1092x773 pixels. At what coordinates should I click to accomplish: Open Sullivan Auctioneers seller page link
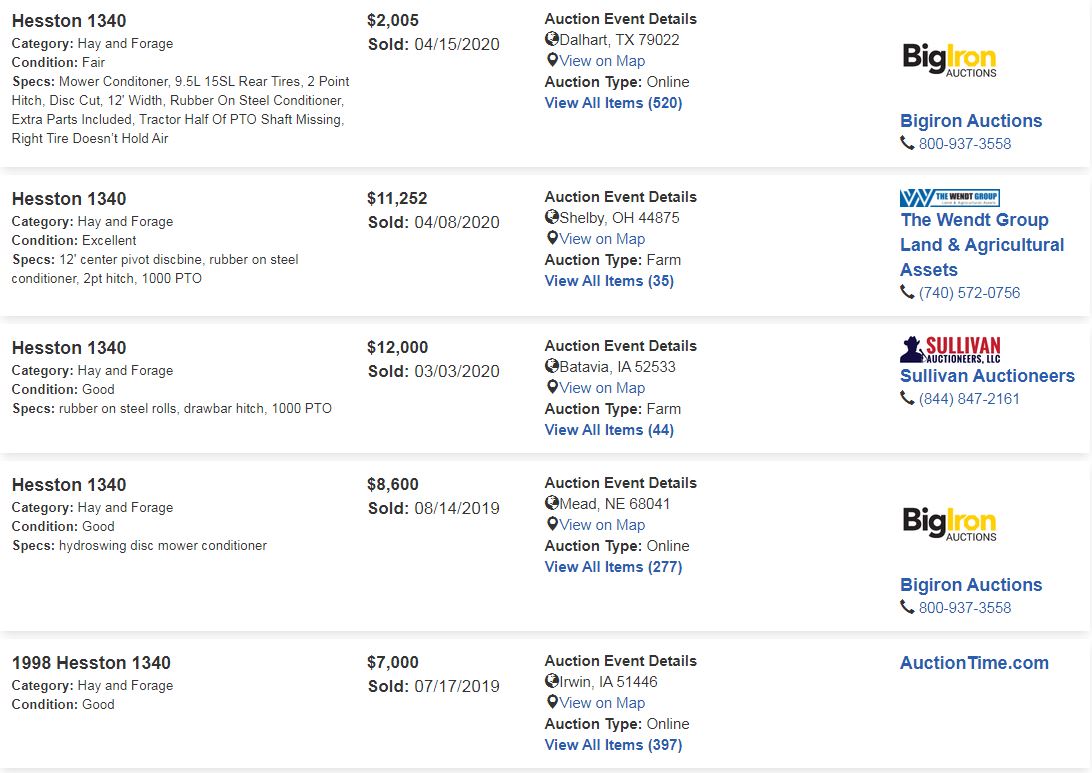click(x=987, y=376)
